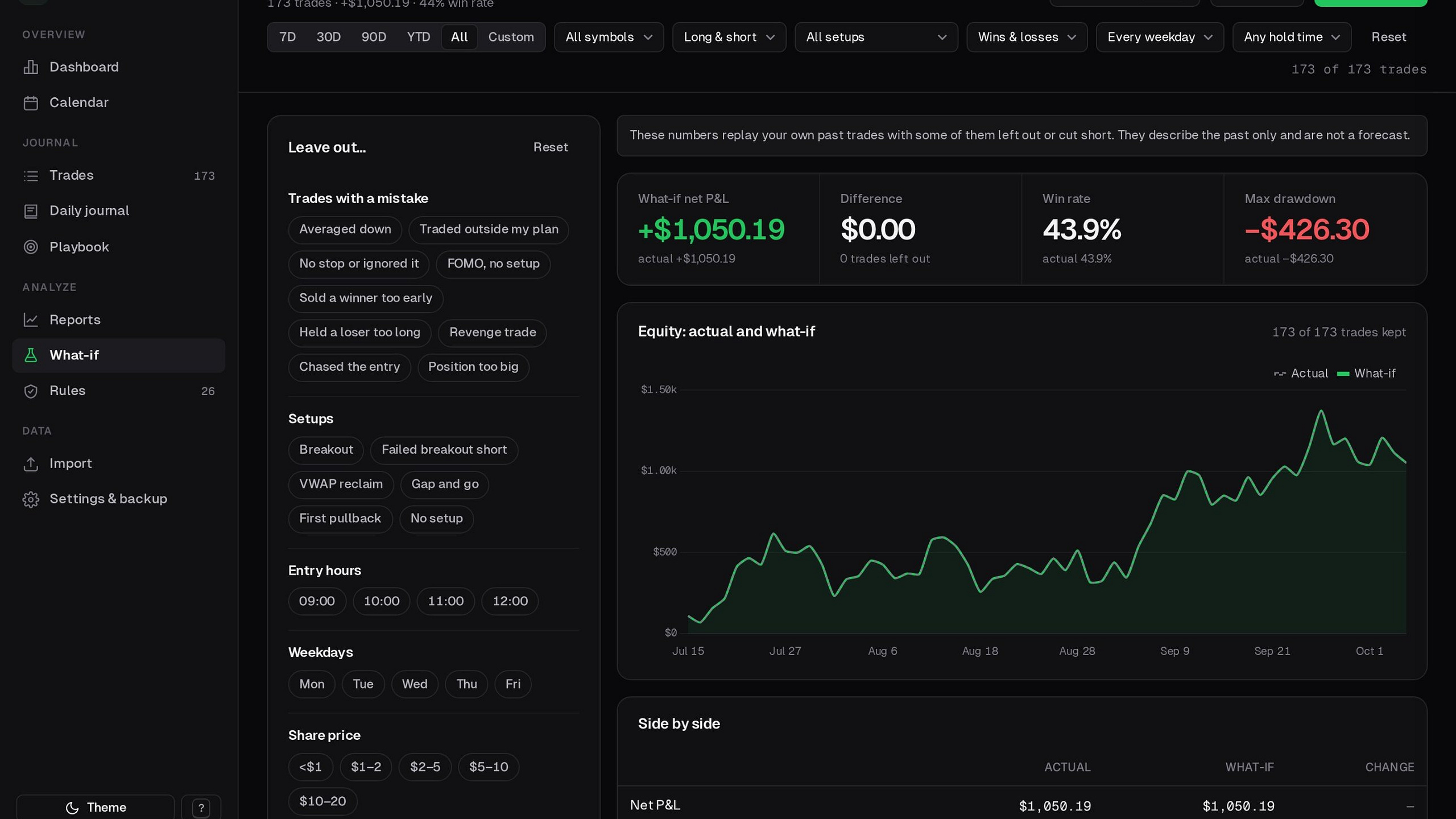
Task: Open the Wins & losses dropdown
Action: 1027,38
